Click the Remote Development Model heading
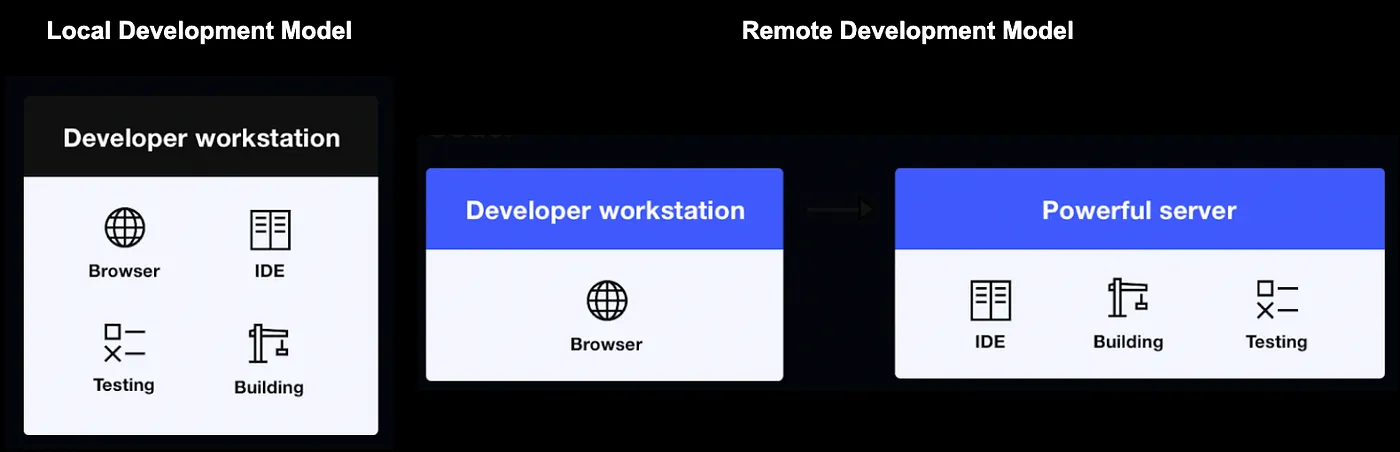The image size is (1400, 452). click(x=907, y=31)
